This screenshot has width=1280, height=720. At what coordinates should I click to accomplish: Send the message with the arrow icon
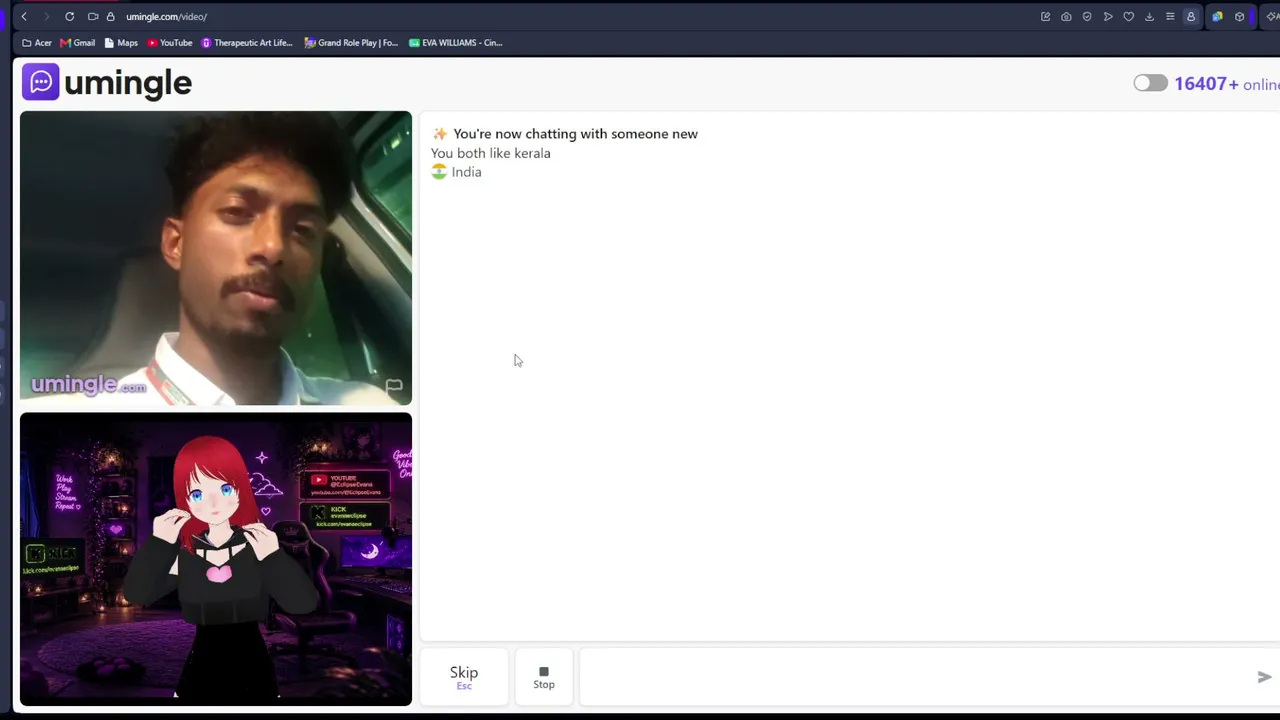click(x=1264, y=677)
